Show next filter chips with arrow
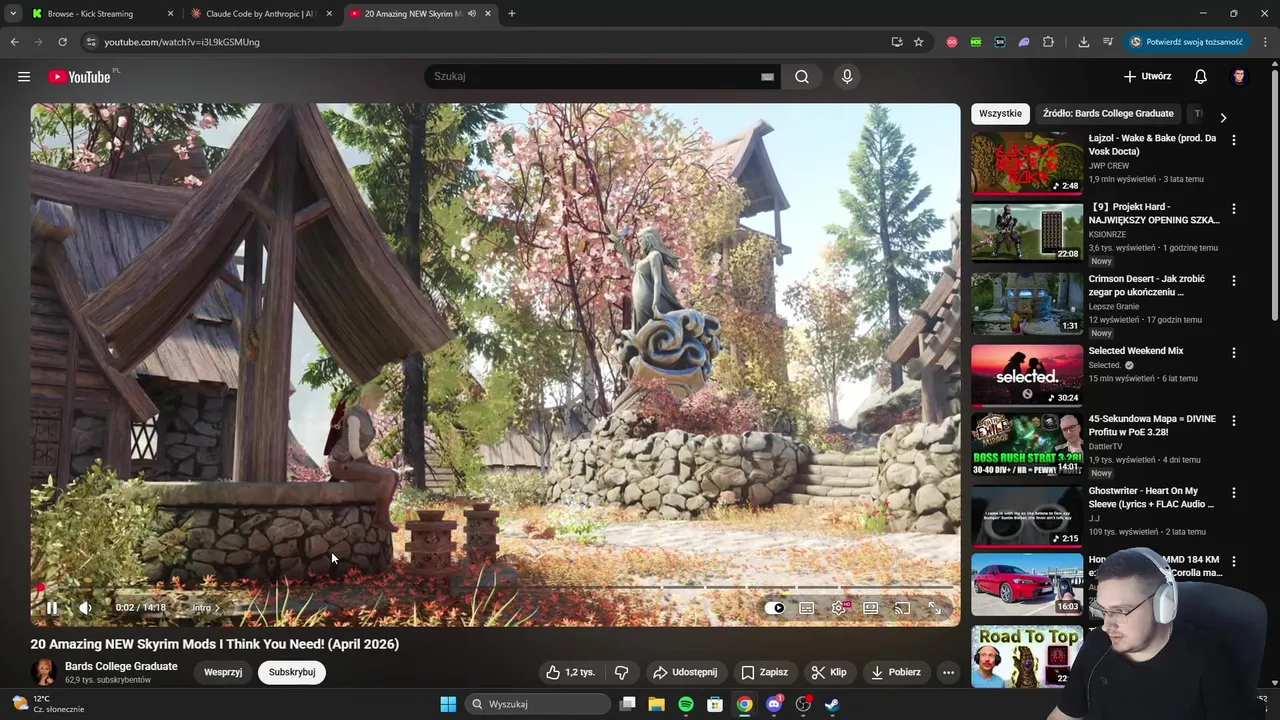1280x720 pixels. coord(1222,117)
